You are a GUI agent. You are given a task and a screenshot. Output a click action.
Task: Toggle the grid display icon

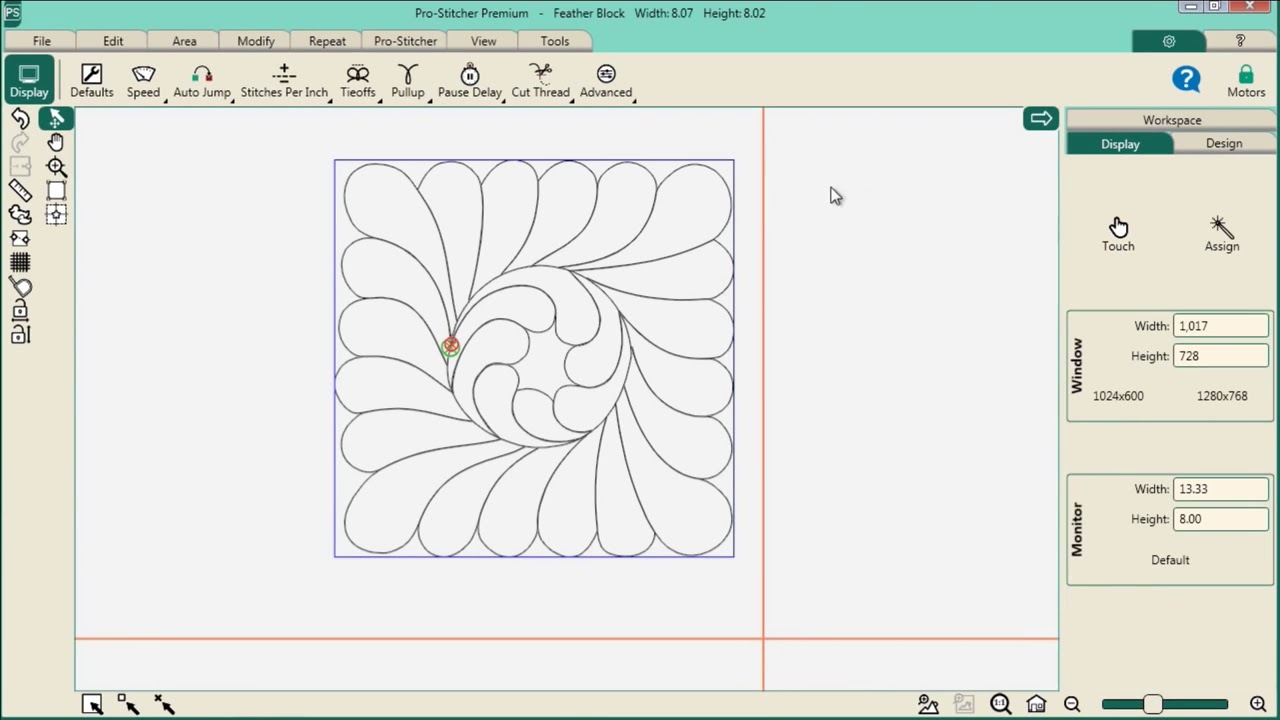tap(20, 262)
